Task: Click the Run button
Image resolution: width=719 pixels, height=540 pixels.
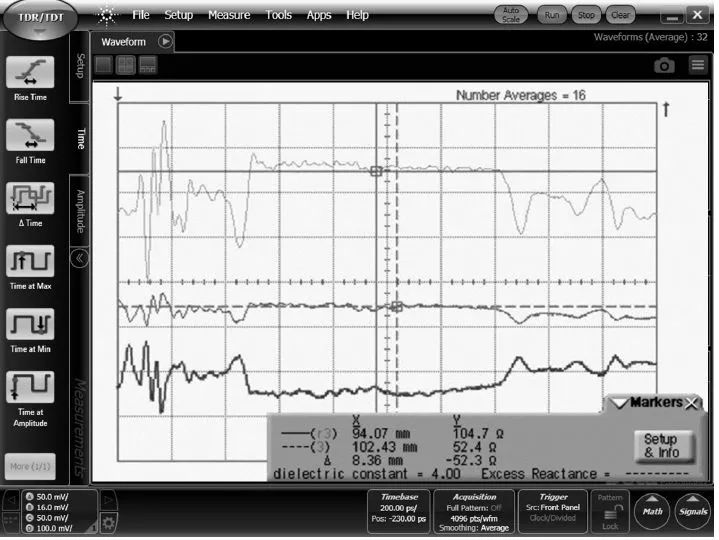Action: [552, 15]
